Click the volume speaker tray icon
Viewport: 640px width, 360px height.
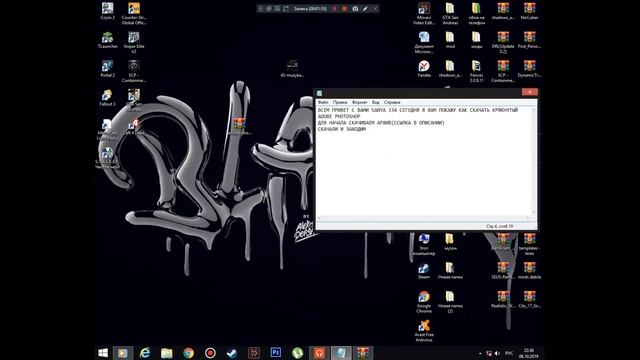pyautogui.click(x=497, y=353)
